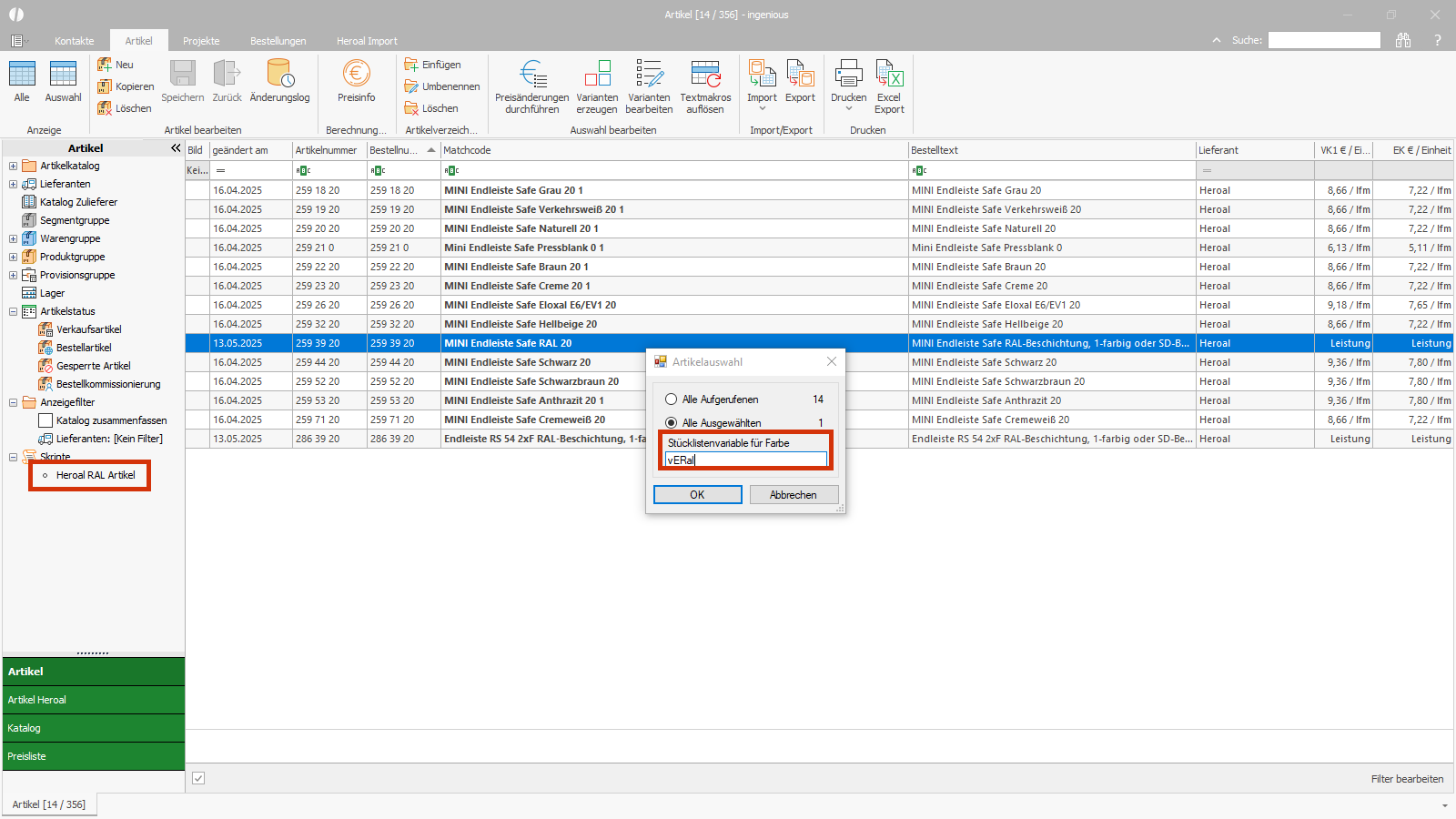This screenshot has width=1456, height=819.
Task: Click the Preisinfo euro icon
Action: tap(356, 75)
